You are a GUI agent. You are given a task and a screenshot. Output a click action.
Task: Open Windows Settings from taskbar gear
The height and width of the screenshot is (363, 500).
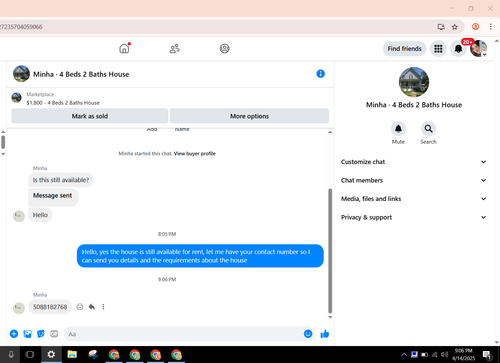point(51,354)
